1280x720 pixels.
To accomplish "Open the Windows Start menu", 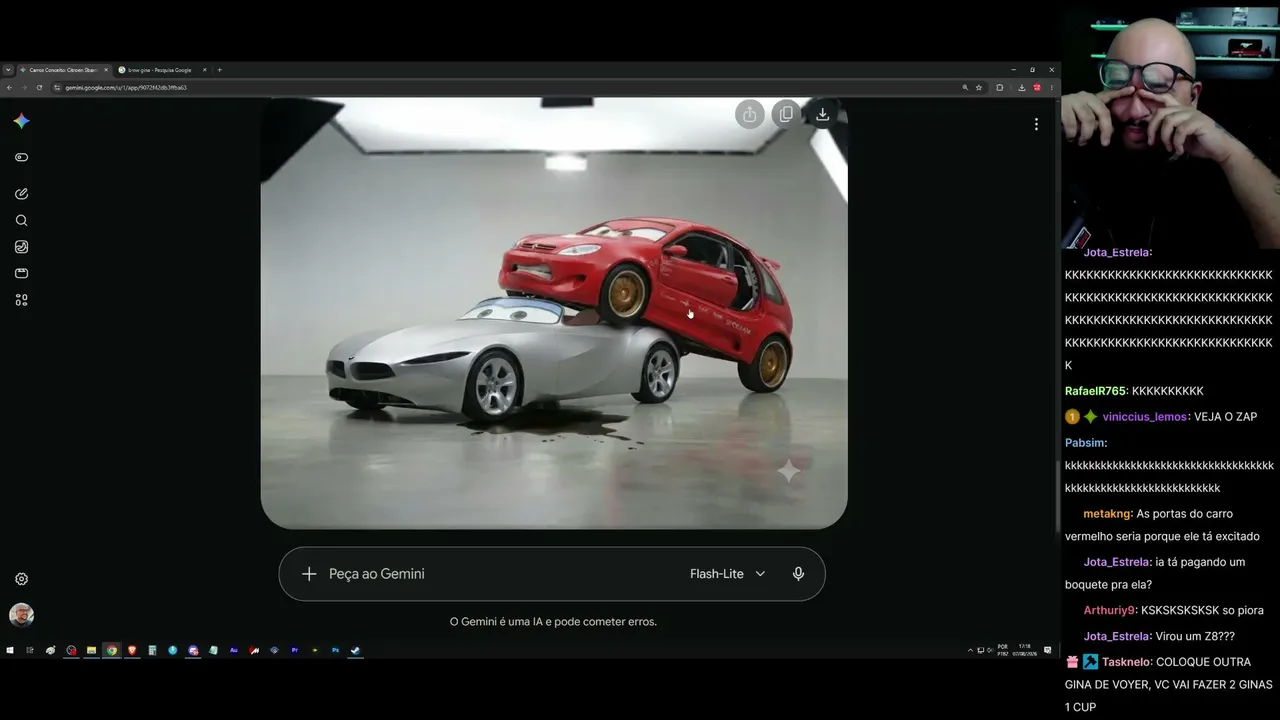I will click(10, 650).
